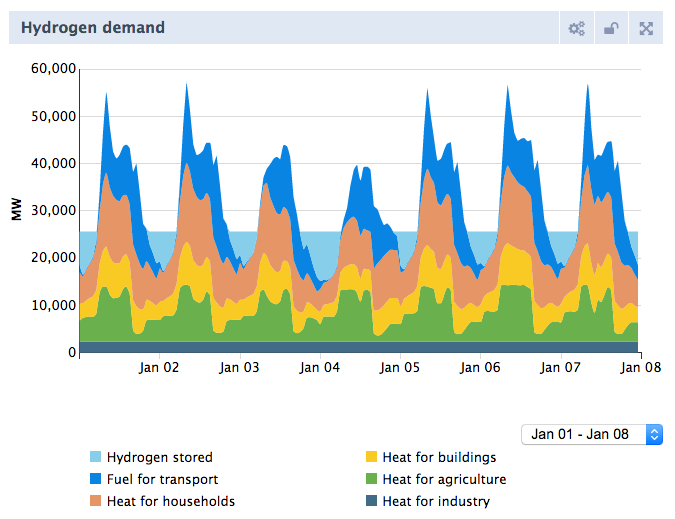Select the Heat for industry legend label
The width and height of the screenshot is (675, 519).
(x=436, y=501)
